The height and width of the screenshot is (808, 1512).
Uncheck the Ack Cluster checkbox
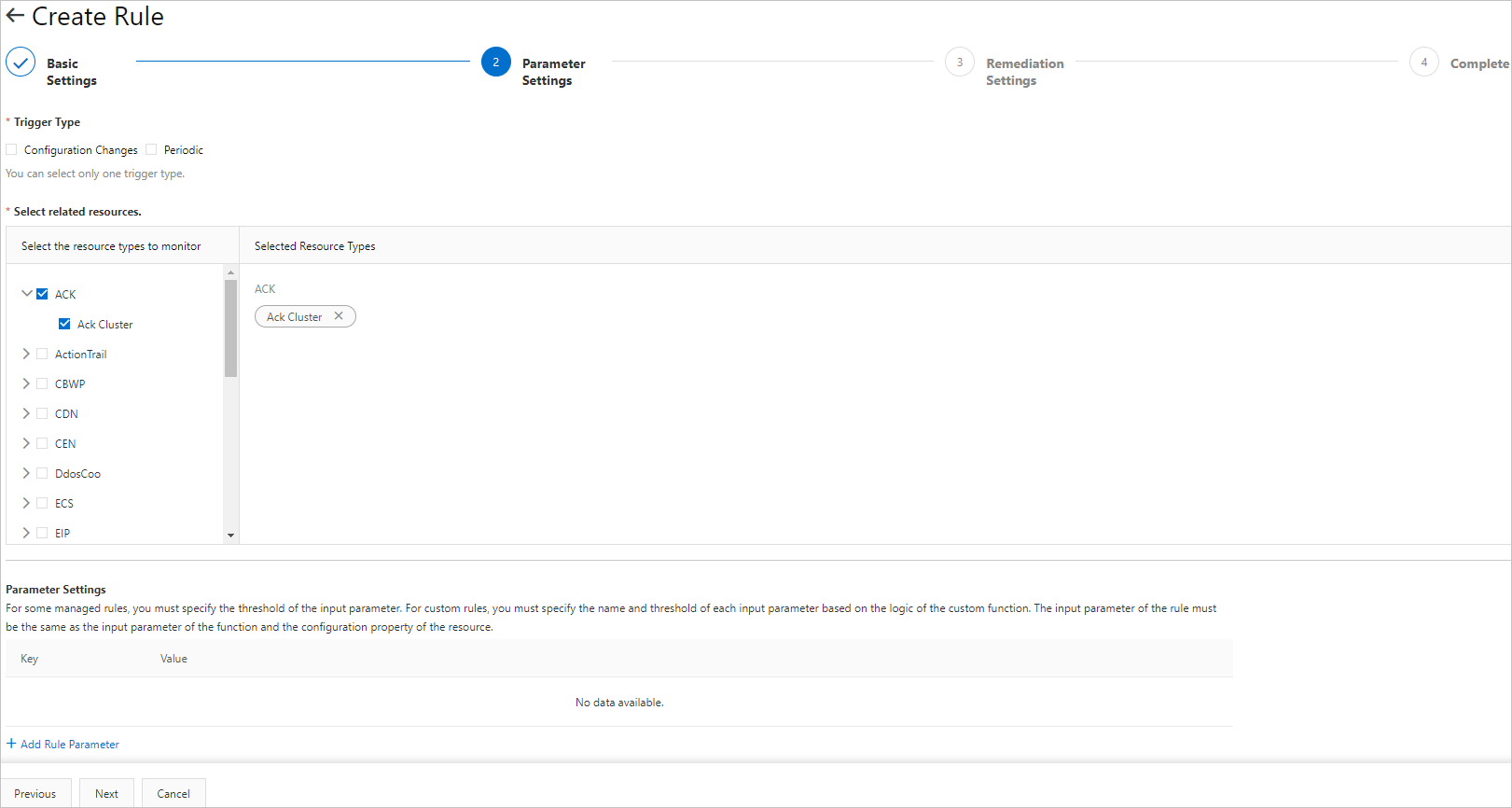[64, 324]
